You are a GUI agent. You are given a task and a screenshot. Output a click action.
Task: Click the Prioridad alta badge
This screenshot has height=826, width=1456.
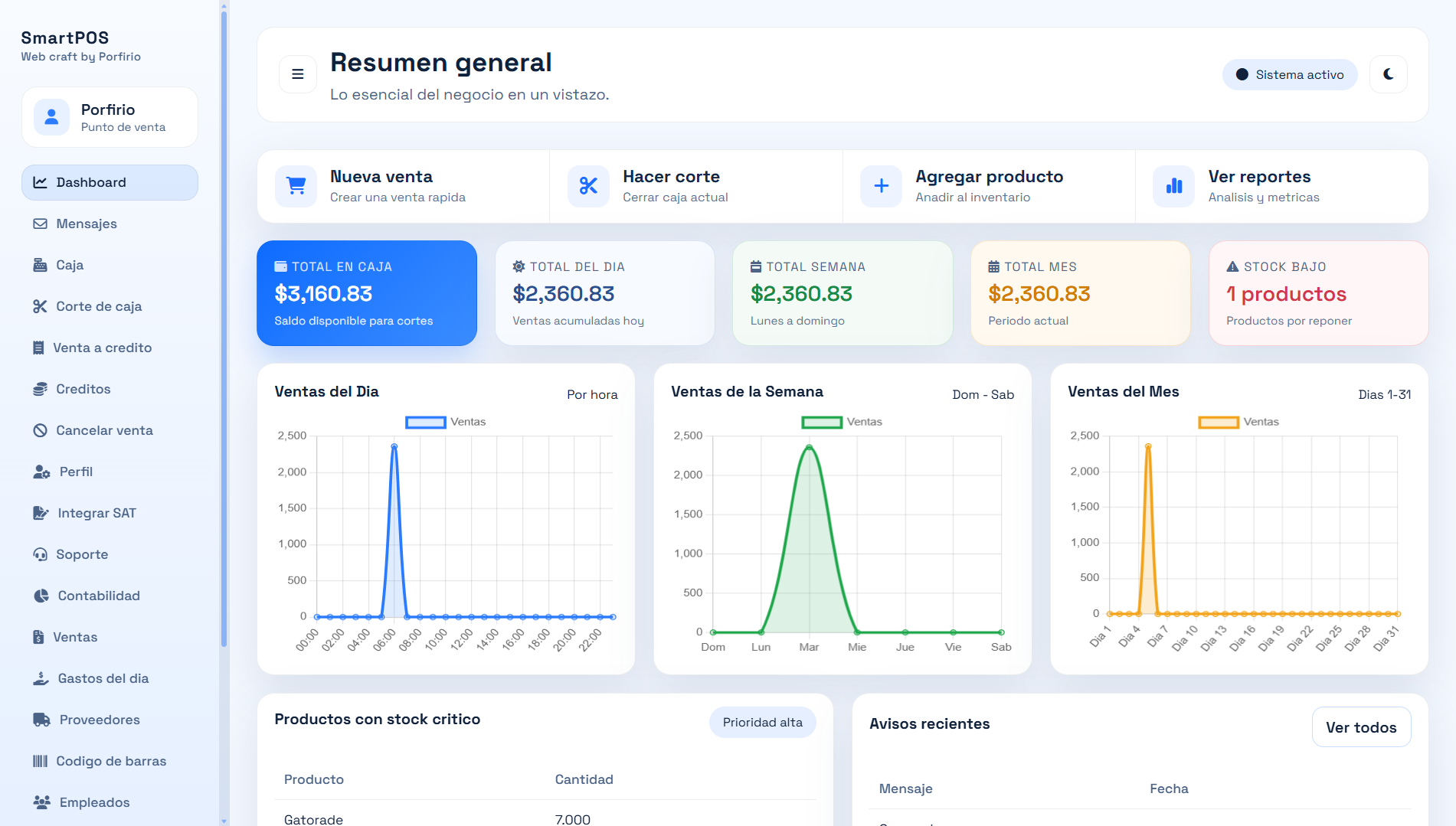tap(762, 723)
